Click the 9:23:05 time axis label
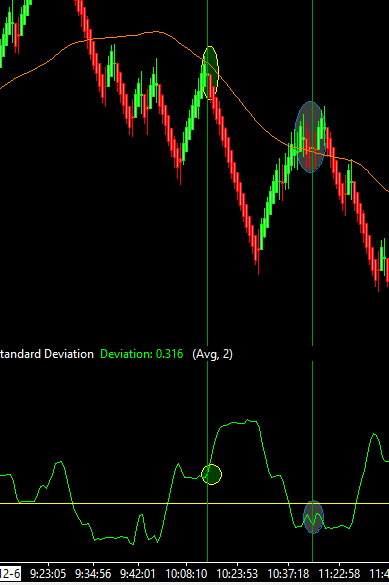The width and height of the screenshot is (389, 585). click(48, 574)
